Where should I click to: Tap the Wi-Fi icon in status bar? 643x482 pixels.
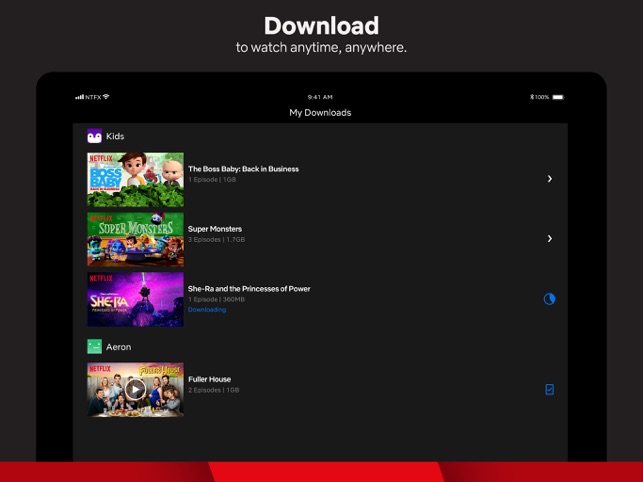[x=106, y=97]
